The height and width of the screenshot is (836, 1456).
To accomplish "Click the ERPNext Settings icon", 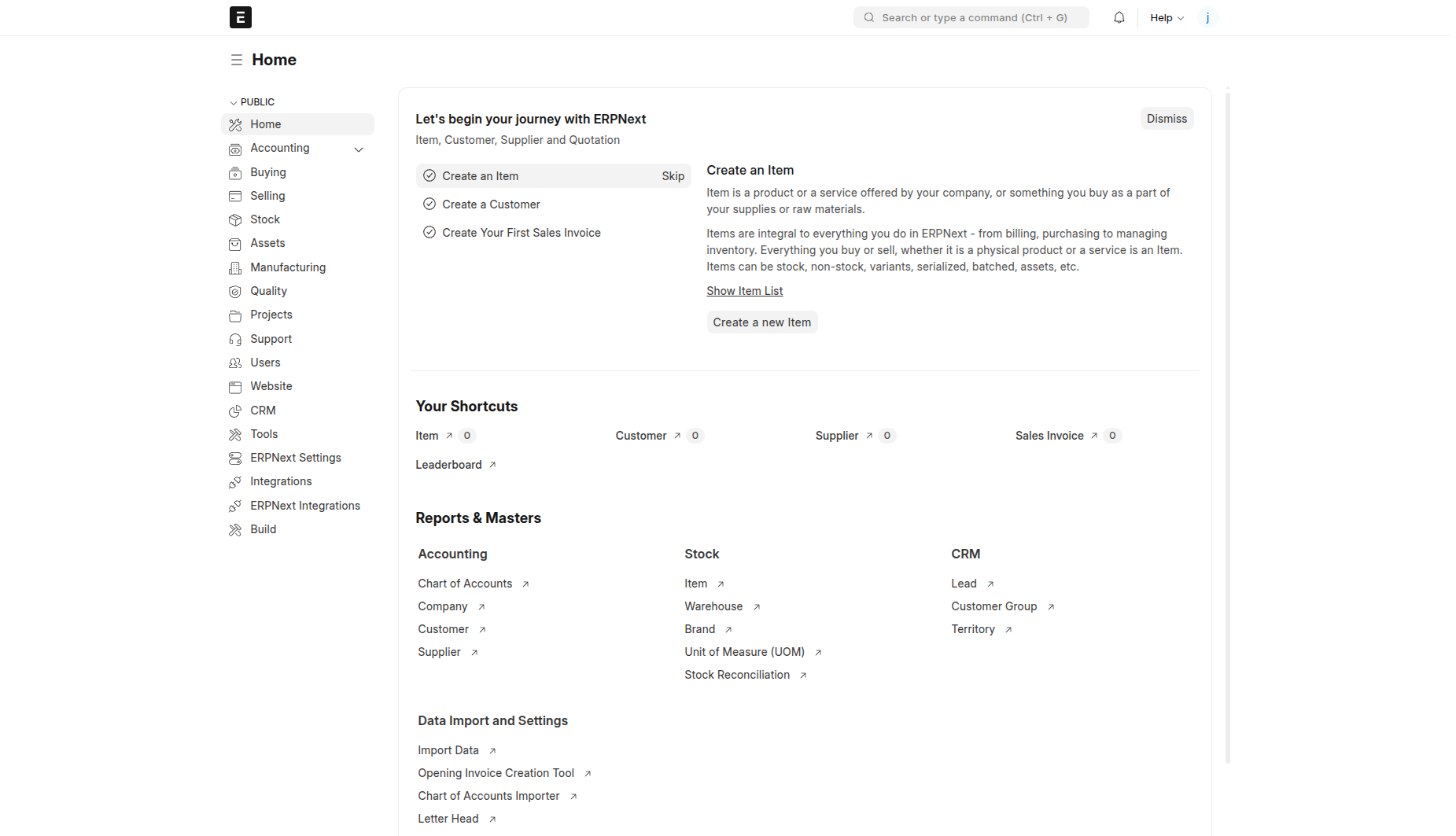I will [x=235, y=459].
